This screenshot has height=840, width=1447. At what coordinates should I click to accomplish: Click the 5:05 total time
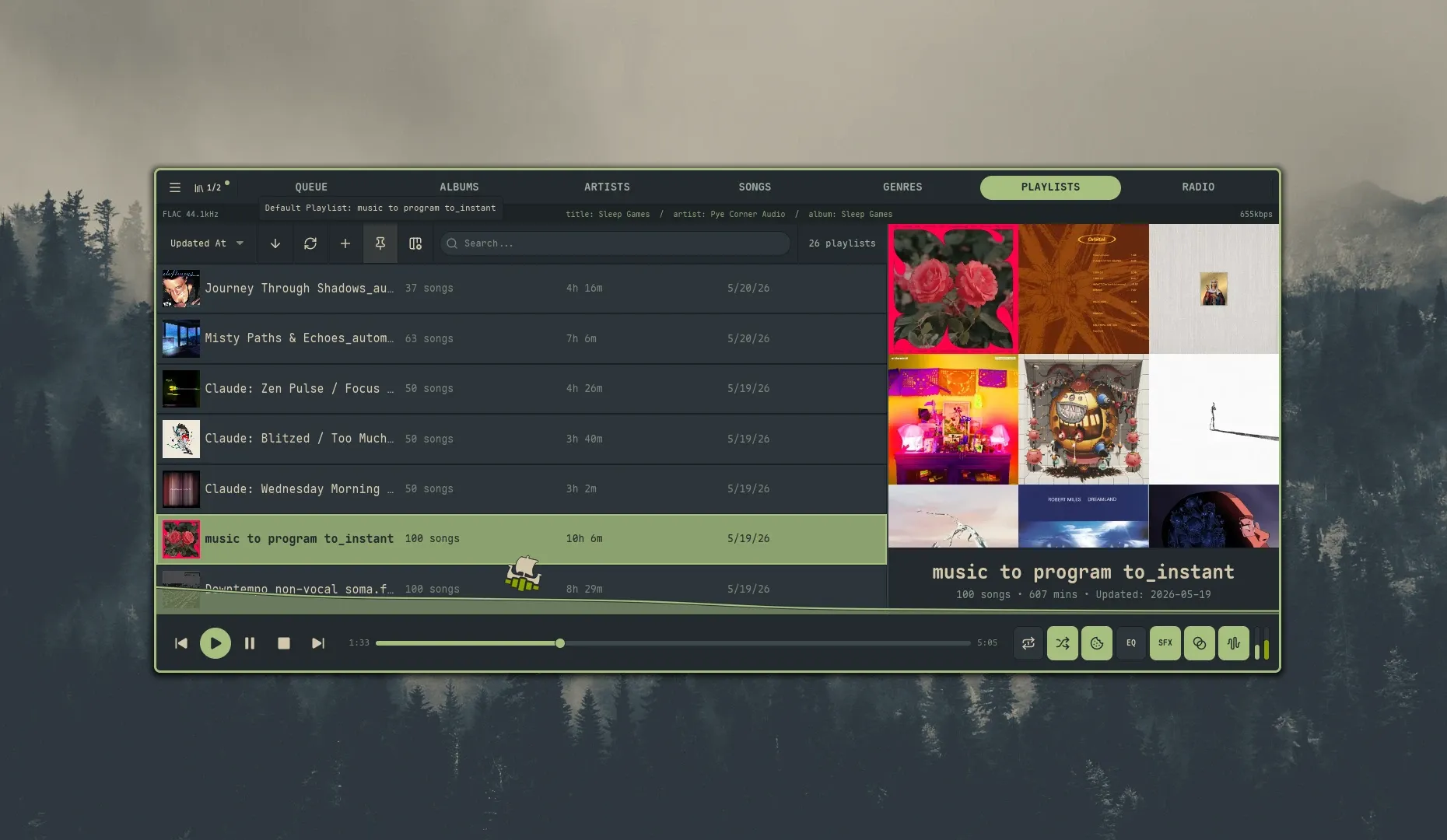[x=987, y=643]
